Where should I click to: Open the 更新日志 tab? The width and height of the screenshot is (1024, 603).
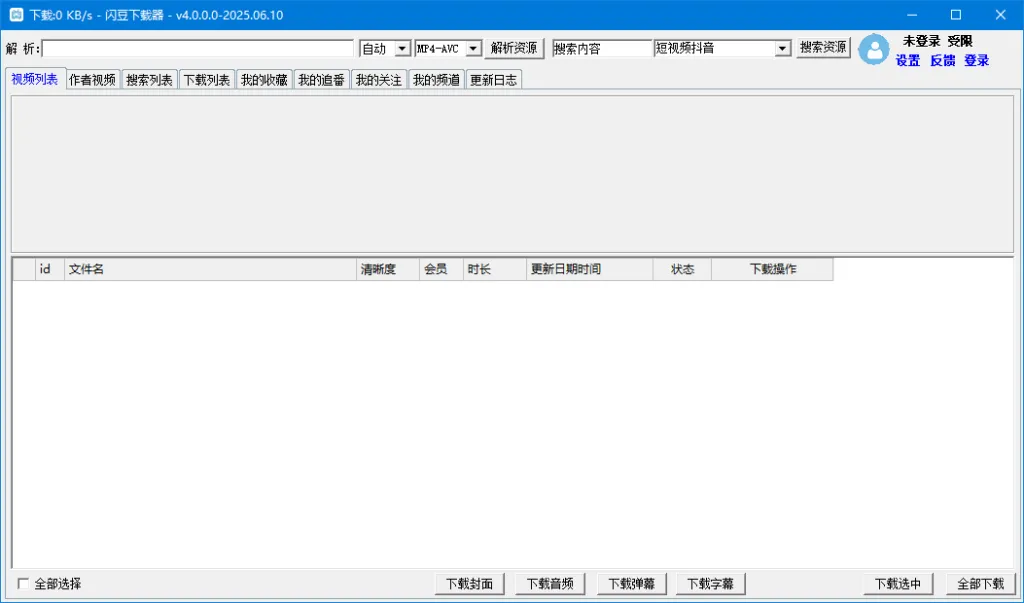(493, 80)
